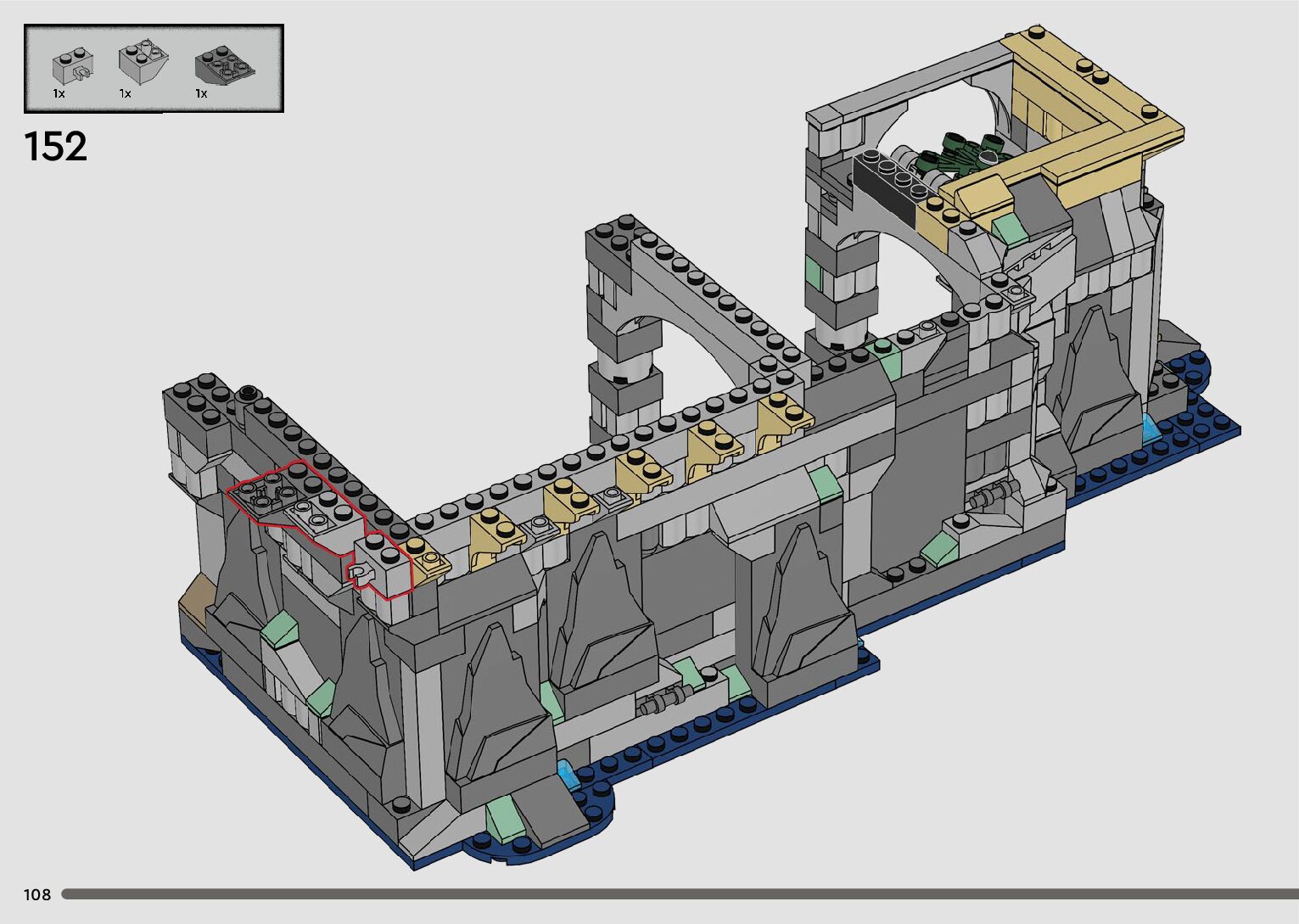The height and width of the screenshot is (924, 1299).
Task: Select the light gray clip brick in parts box
Action: 72,64
